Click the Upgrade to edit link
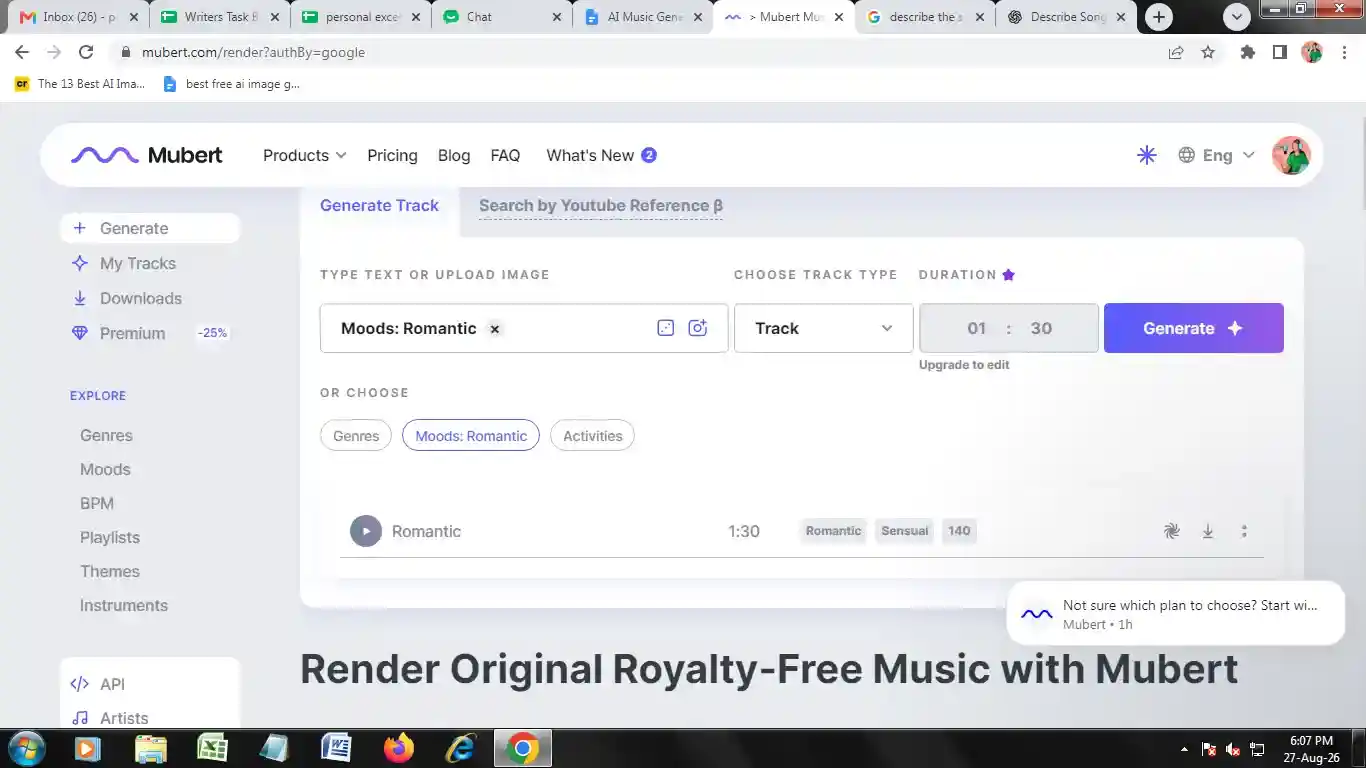The image size is (1366, 768). [x=964, y=365]
